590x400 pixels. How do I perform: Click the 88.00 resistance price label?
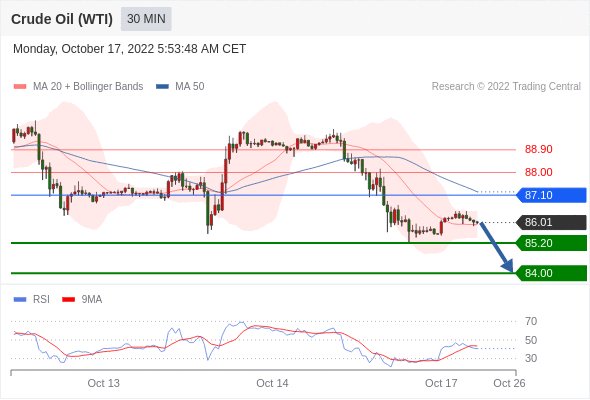[x=538, y=172]
